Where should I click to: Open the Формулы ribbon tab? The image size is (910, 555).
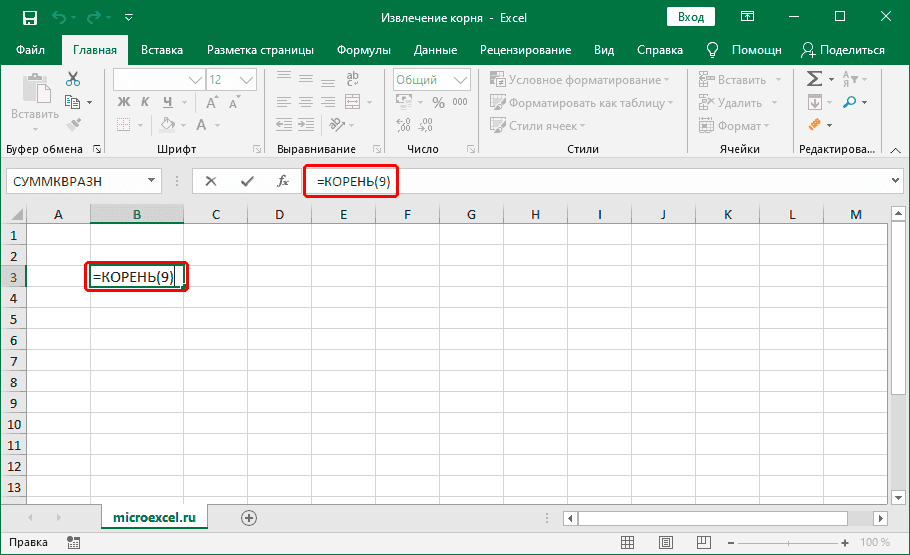(364, 50)
